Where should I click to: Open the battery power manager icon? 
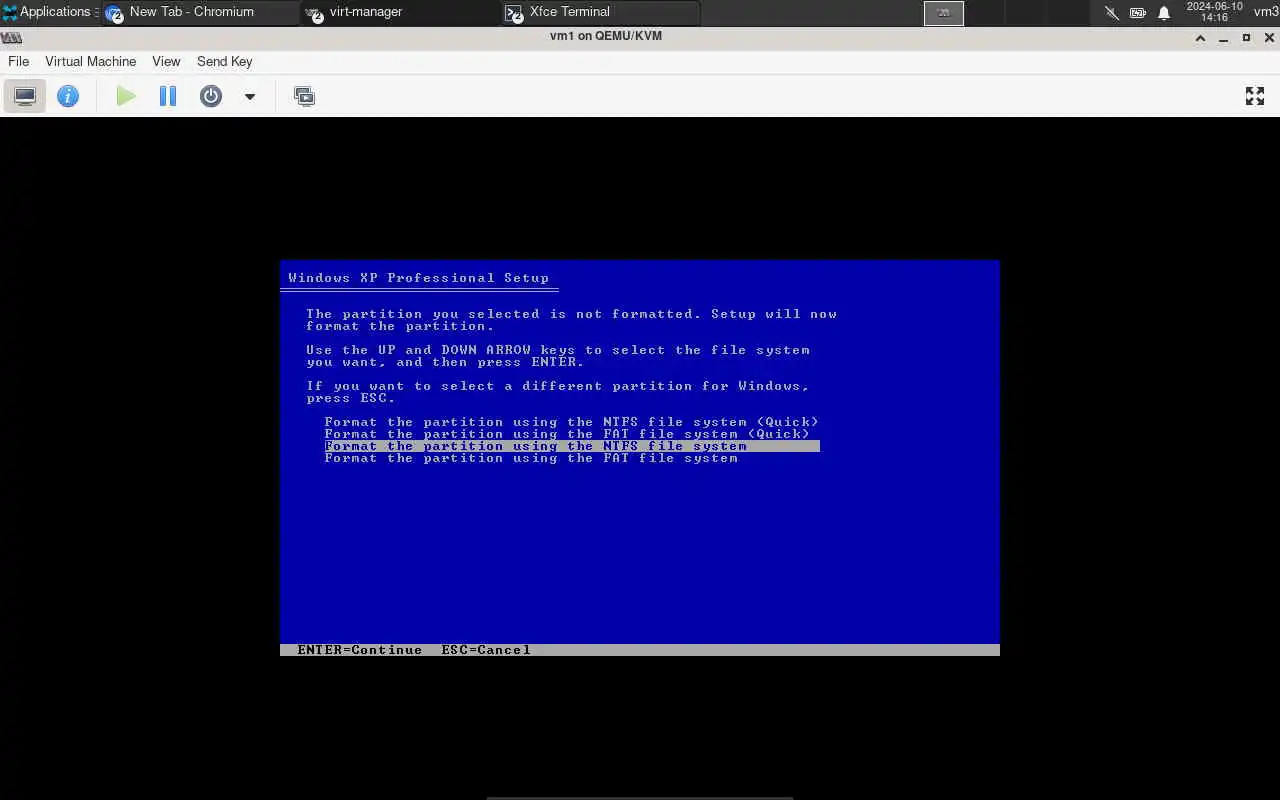[1138, 13]
